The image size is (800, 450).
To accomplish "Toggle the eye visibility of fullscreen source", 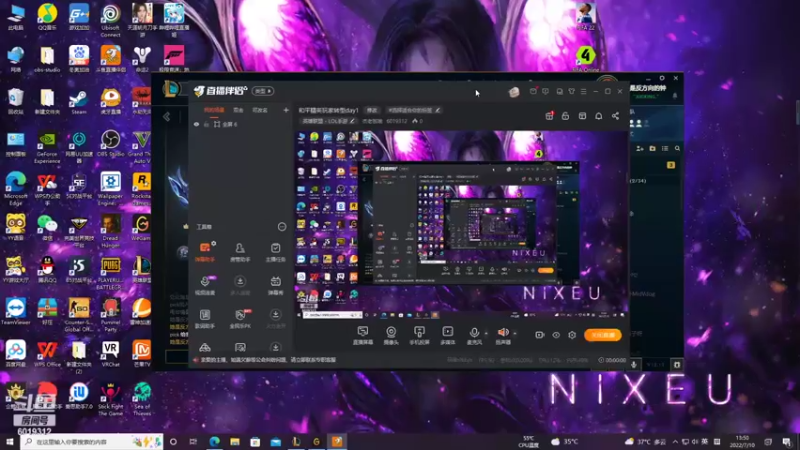I will [x=196, y=124].
